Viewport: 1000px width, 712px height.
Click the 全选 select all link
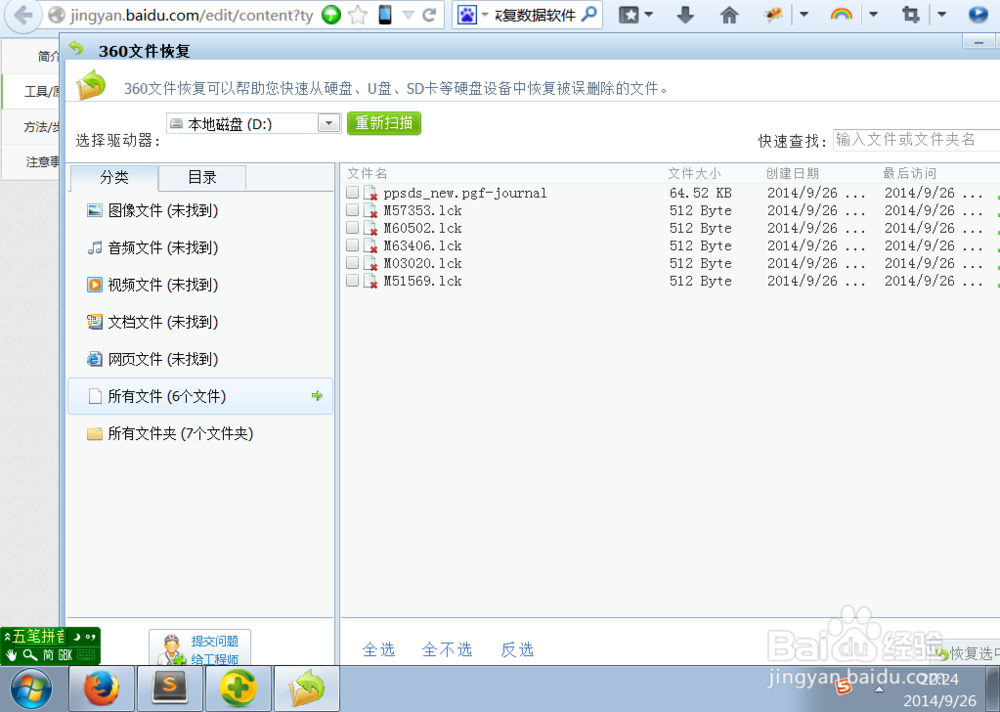pyautogui.click(x=379, y=649)
